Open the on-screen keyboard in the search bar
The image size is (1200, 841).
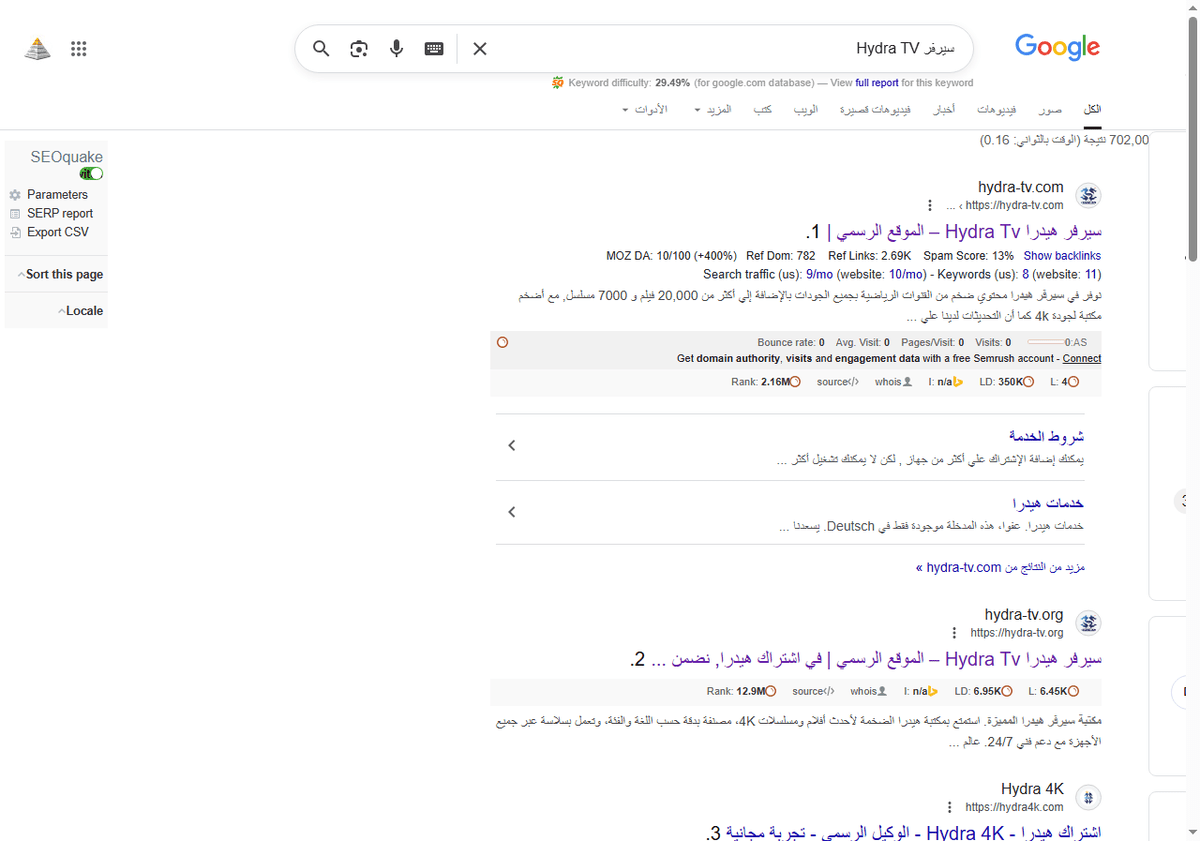[433, 48]
